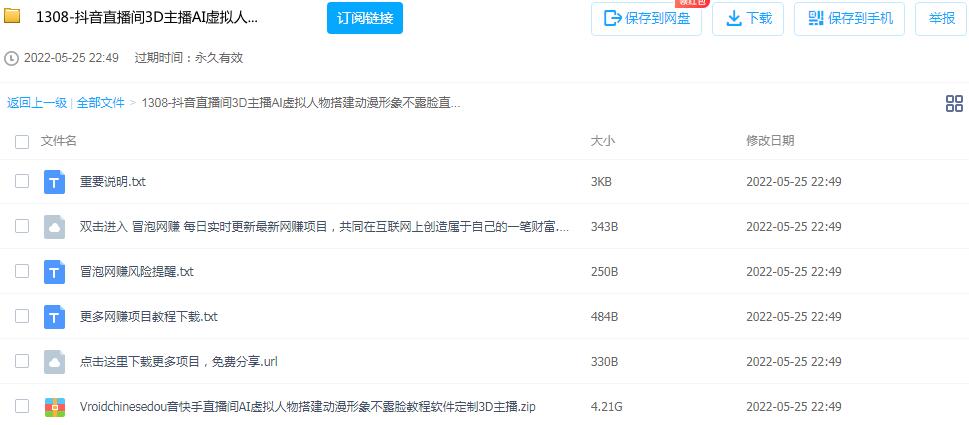Click the 4.21G size value
Image resolution: width=969 pixels, height=425 pixels.
pos(607,407)
